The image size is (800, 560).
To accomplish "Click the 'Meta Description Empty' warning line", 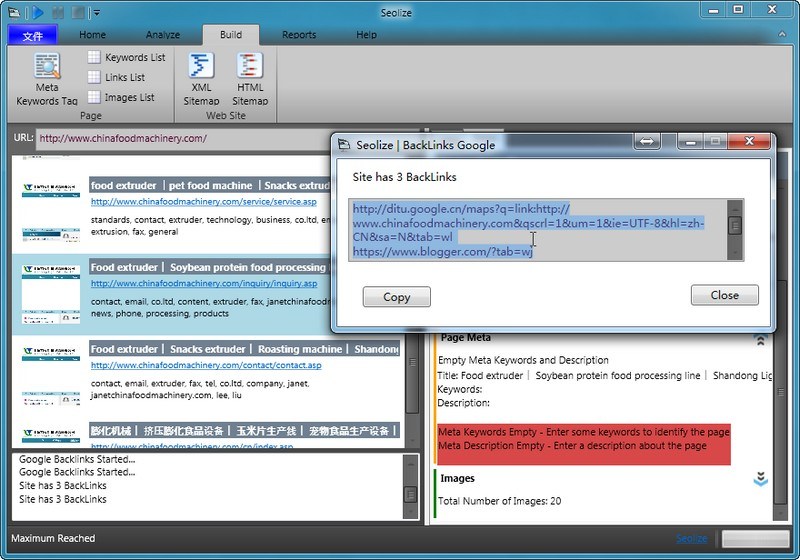I will point(572,446).
